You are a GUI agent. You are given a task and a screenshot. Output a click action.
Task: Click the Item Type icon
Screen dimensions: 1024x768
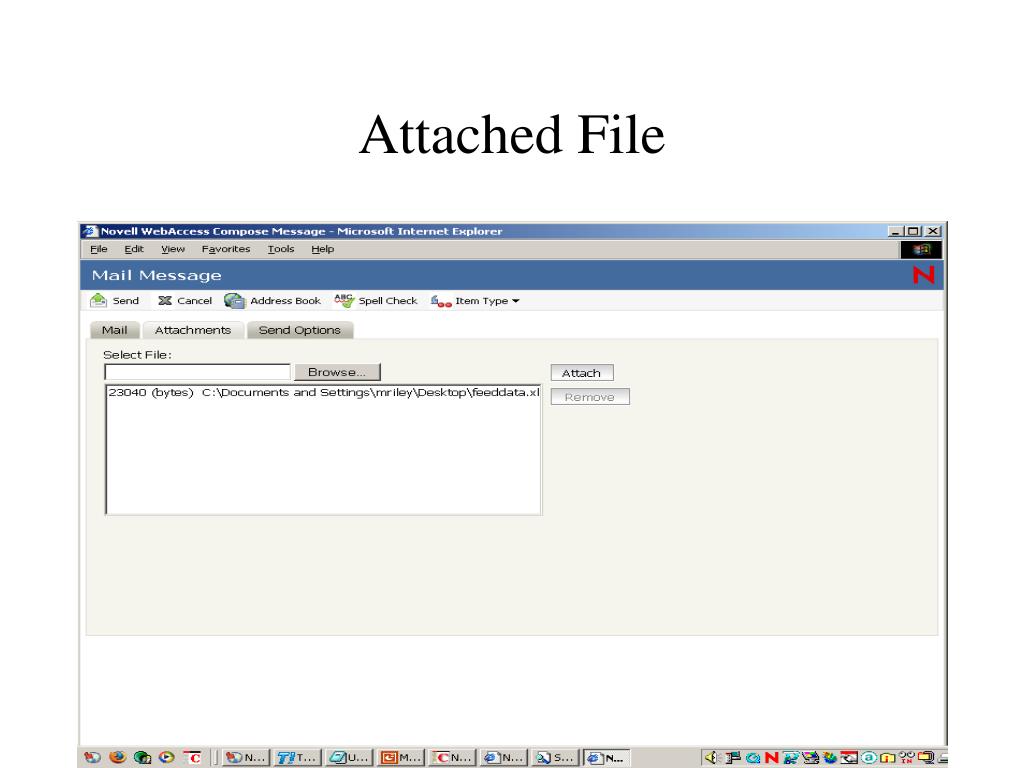click(440, 301)
